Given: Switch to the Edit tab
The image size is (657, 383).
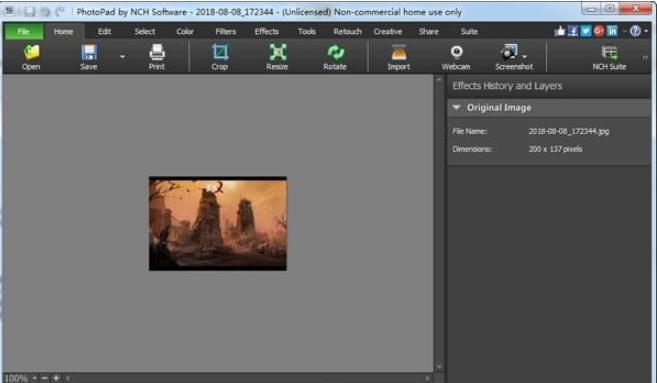Looking at the screenshot, I should pos(104,31).
